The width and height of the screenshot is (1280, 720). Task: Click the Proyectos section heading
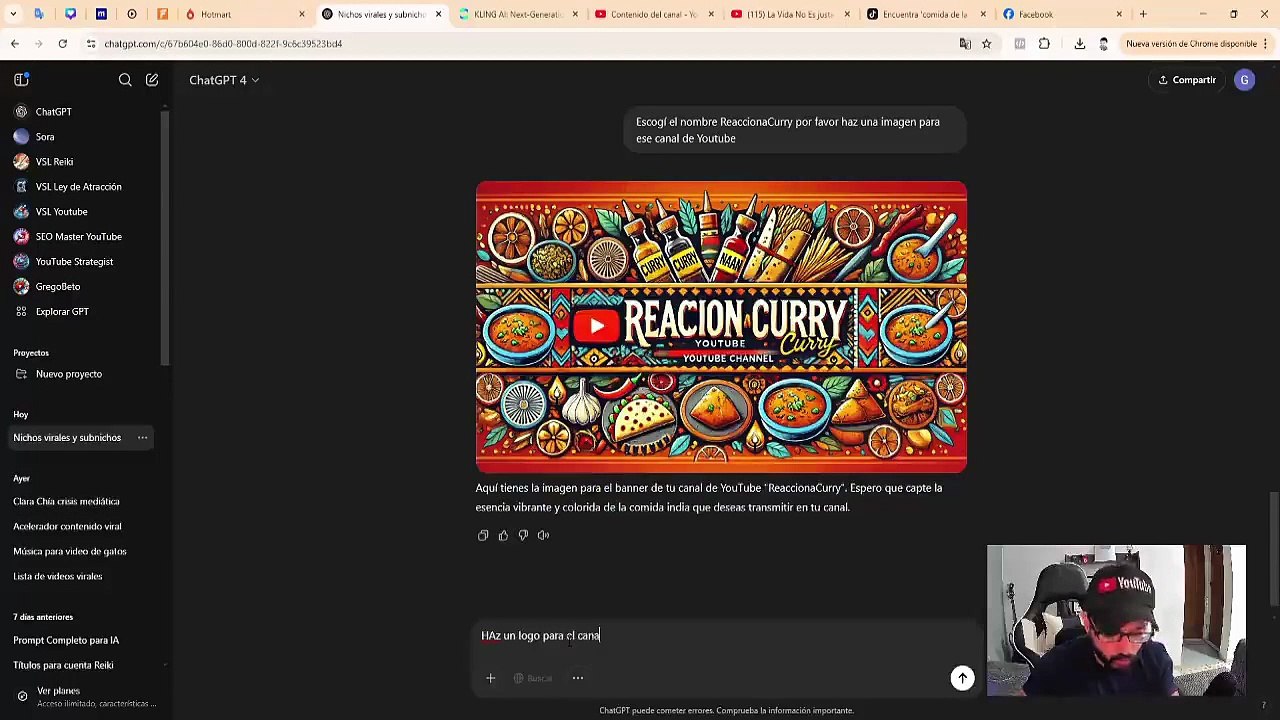[31, 353]
